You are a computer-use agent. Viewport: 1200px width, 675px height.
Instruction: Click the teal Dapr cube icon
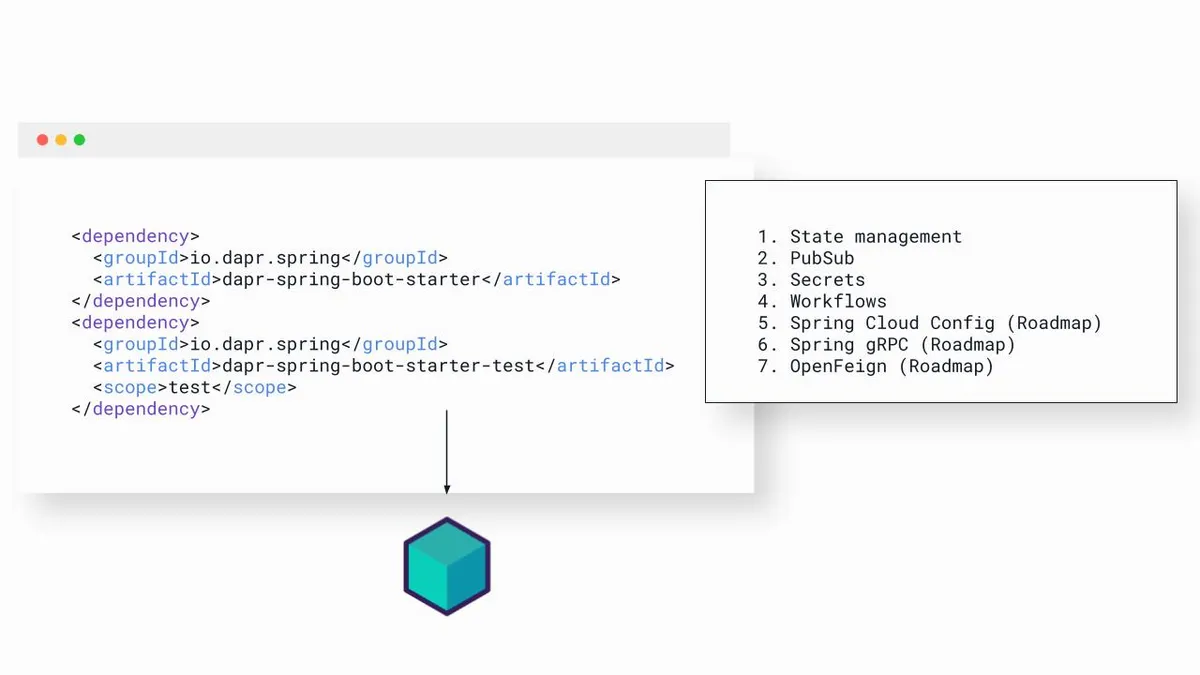click(447, 566)
